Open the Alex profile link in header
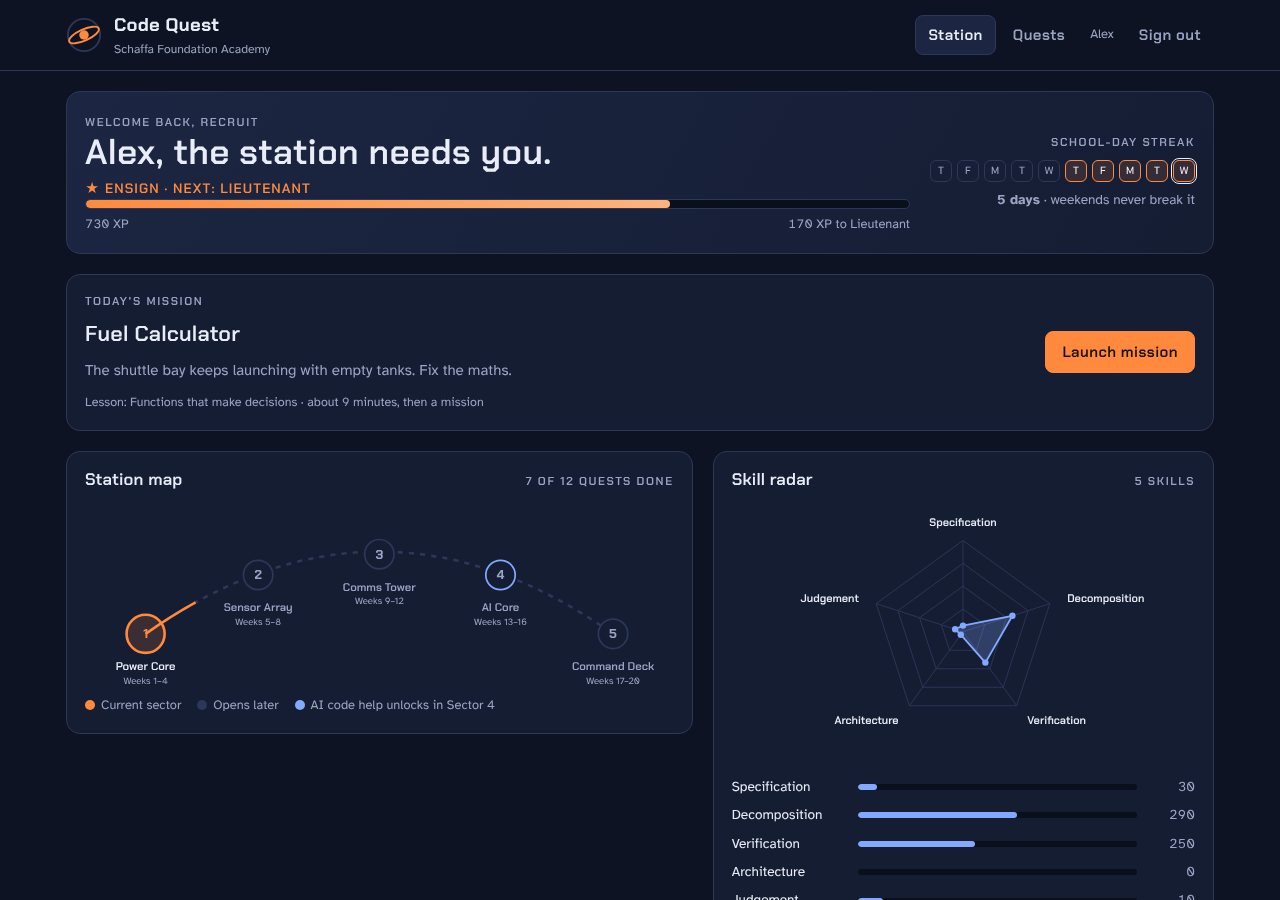 pyautogui.click(x=1102, y=34)
